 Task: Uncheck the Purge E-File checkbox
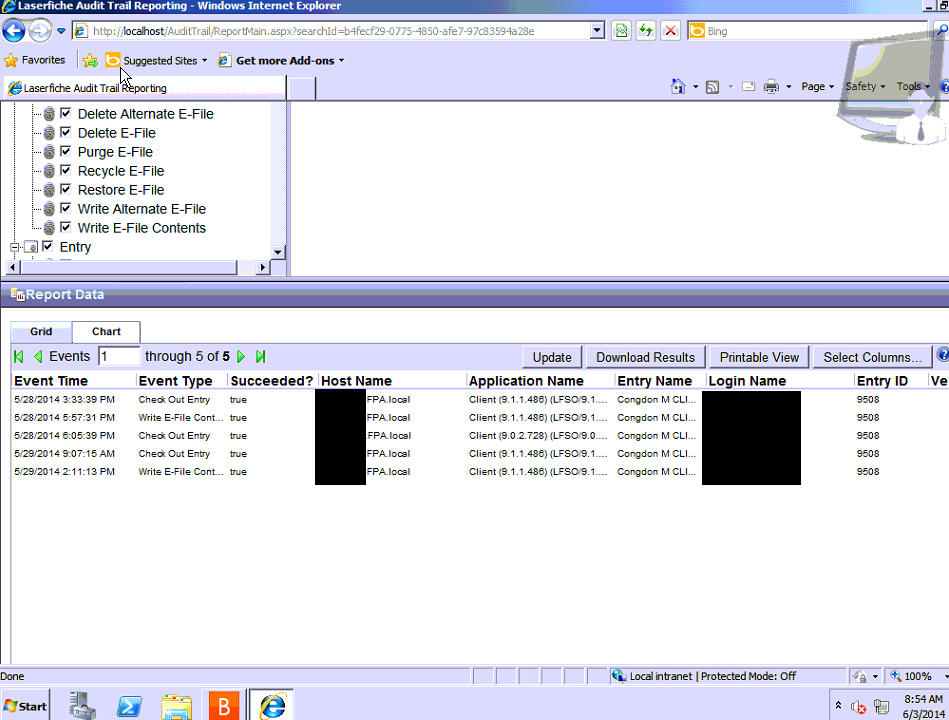coord(66,152)
